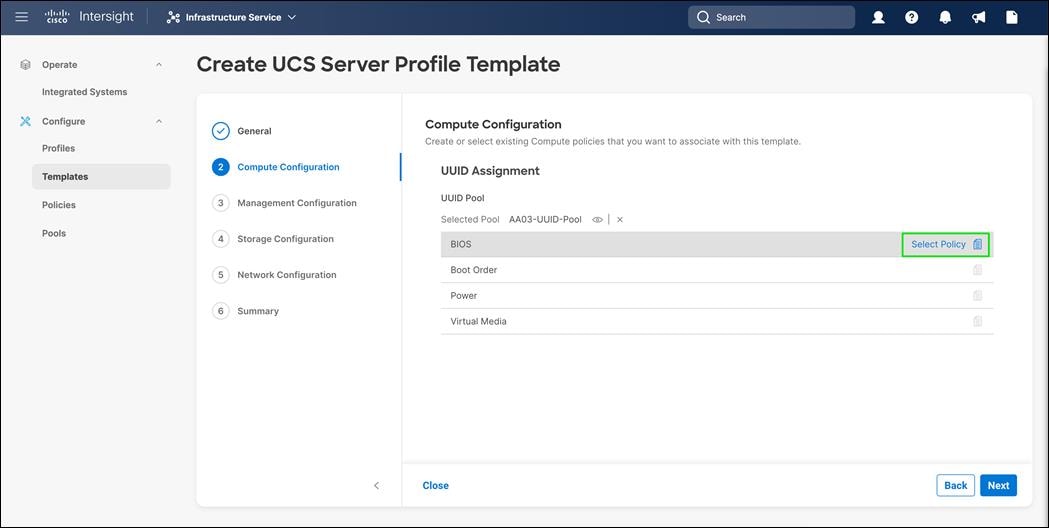1049x528 pixels.
Task: Click the Cisco Intersight logo
Action: click(x=89, y=17)
